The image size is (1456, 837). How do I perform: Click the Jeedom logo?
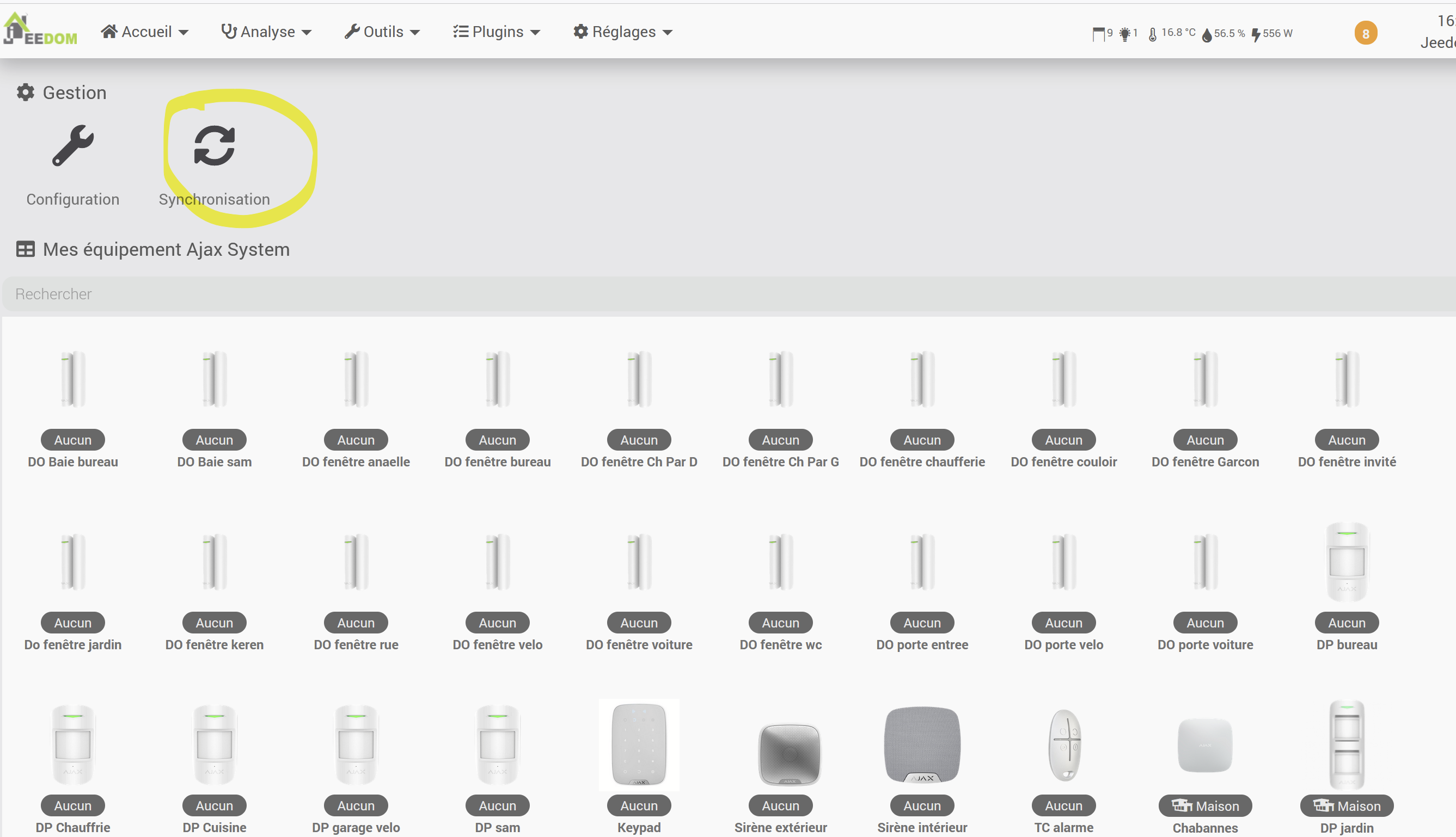coord(40,30)
